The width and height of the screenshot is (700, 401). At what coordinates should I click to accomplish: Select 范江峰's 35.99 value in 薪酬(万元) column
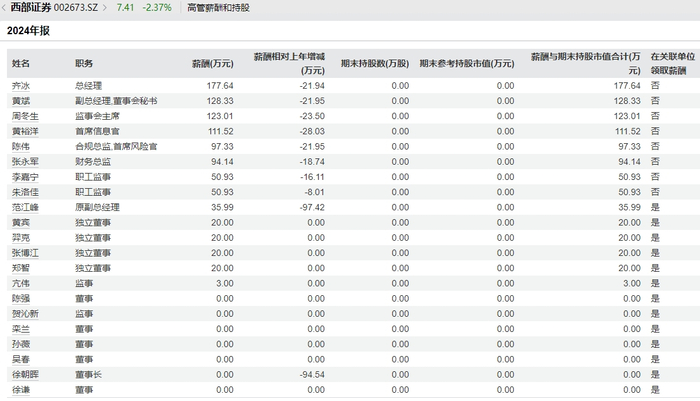click(222, 207)
